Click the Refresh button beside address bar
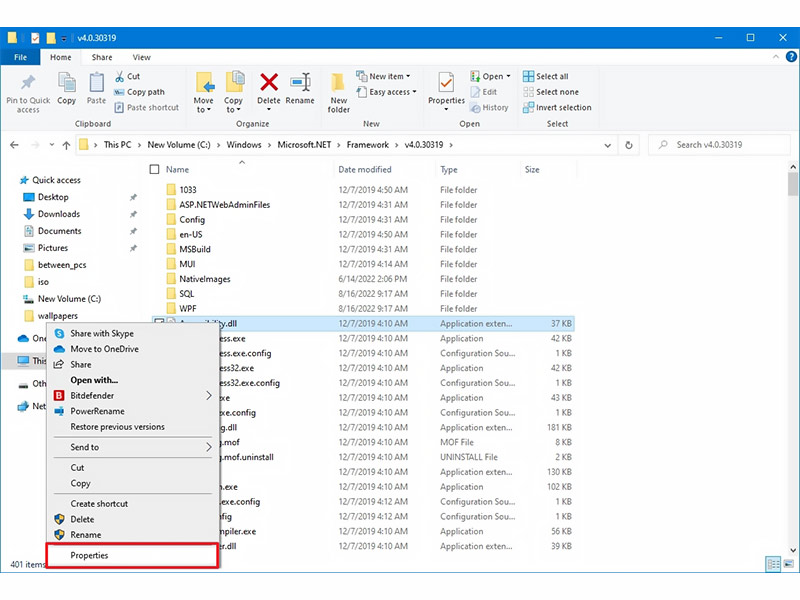 pyautogui.click(x=629, y=145)
